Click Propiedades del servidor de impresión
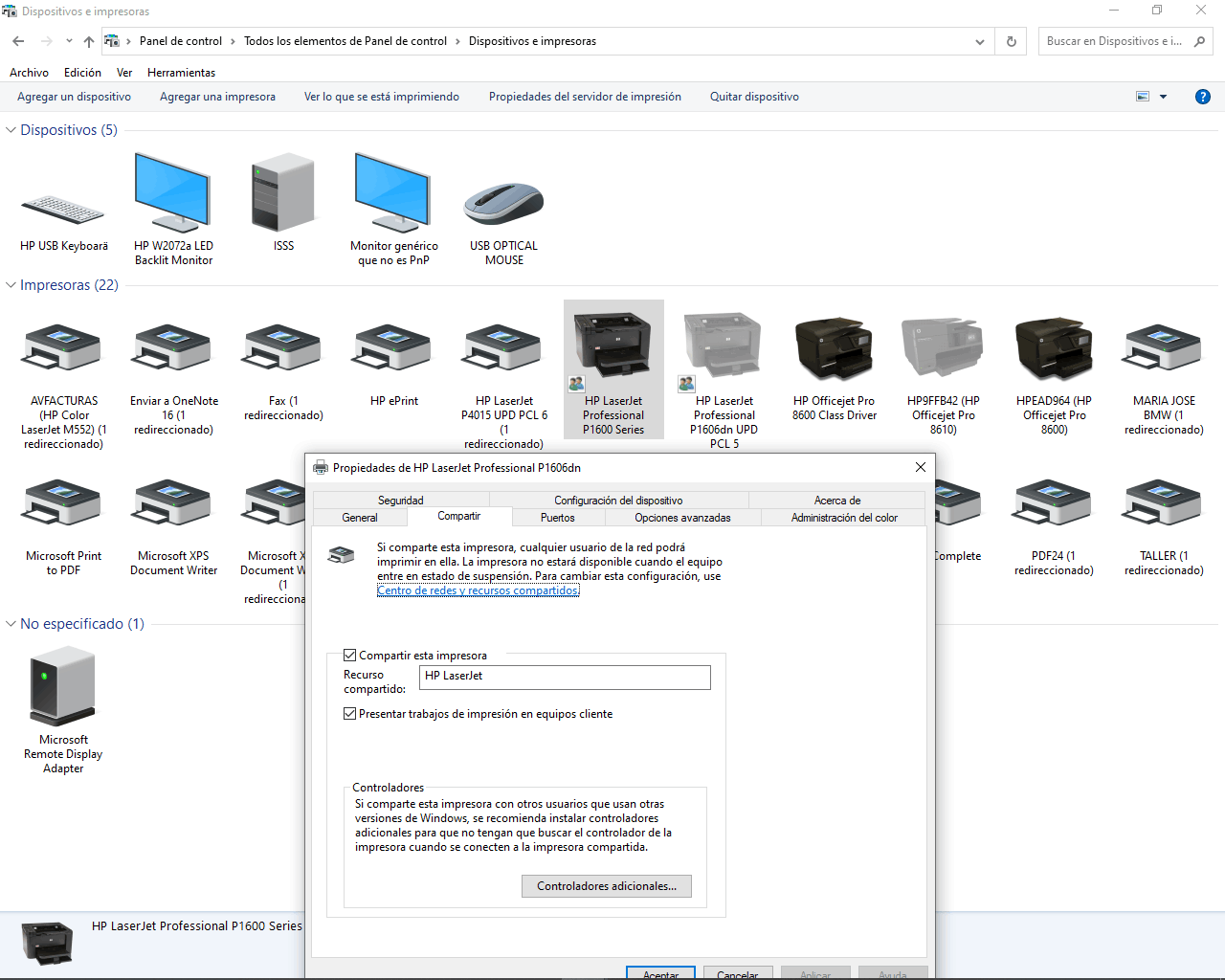 585,97
